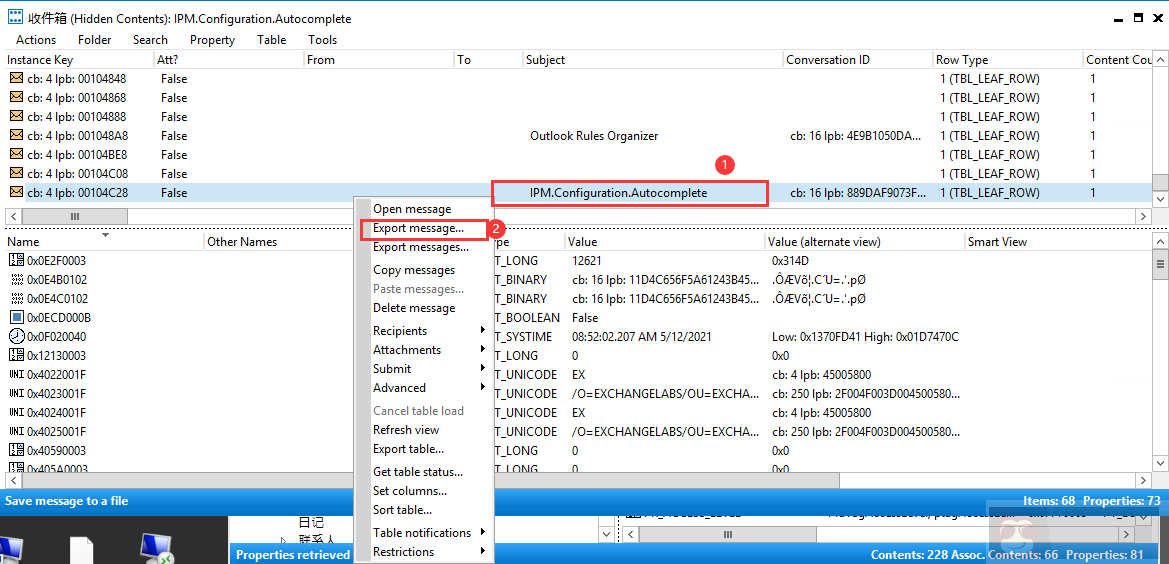Image resolution: width=1169 pixels, height=564 pixels.
Task: Sort by the Subject column header
Action: [546, 60]
